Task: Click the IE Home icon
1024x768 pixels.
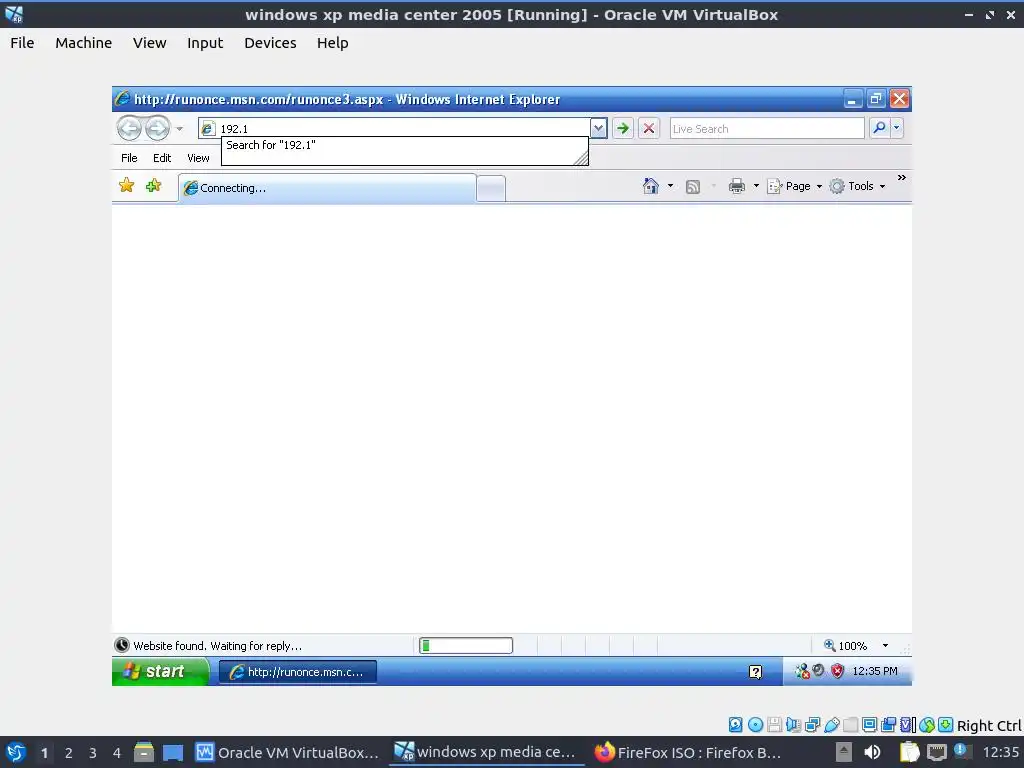Action: point(650,186)
